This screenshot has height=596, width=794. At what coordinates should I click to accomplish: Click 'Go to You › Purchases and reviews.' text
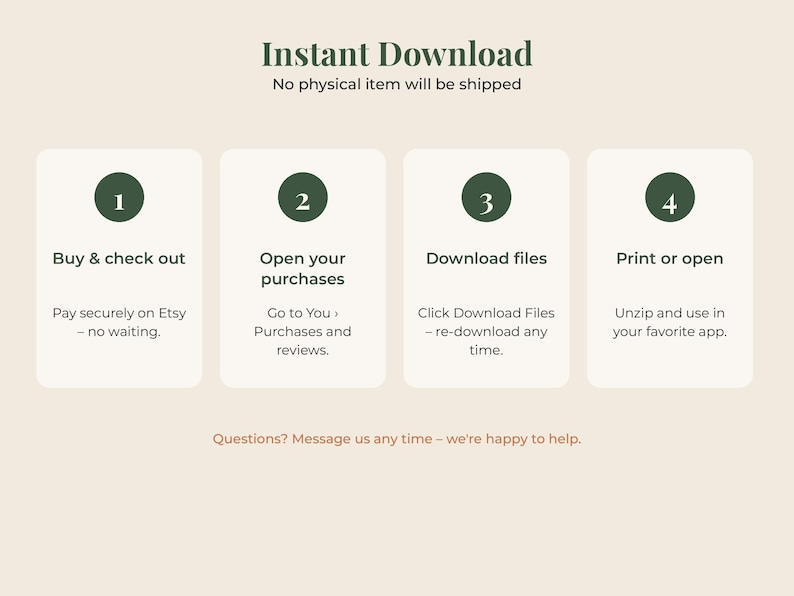(x=303, y=331)
